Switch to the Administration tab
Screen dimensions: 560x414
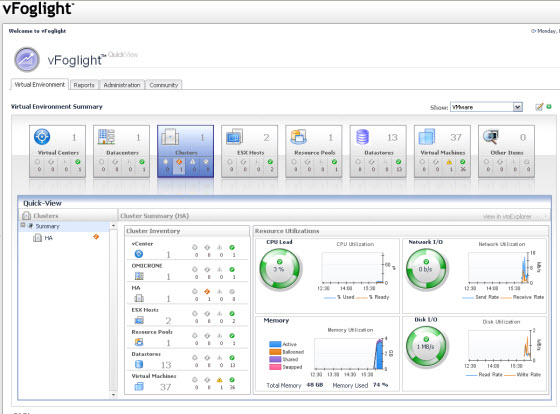122,85
